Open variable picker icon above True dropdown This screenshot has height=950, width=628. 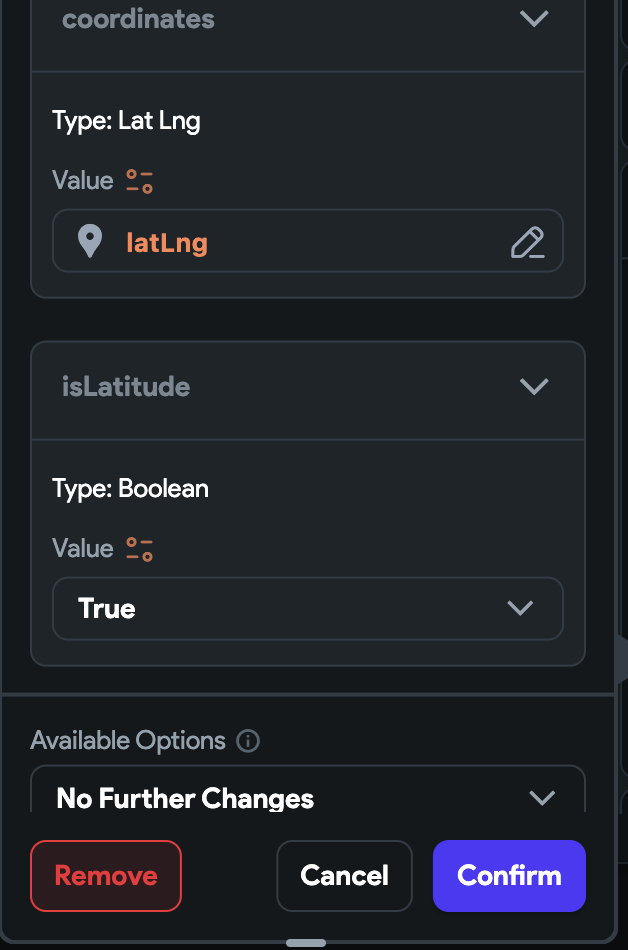point(139,549)
